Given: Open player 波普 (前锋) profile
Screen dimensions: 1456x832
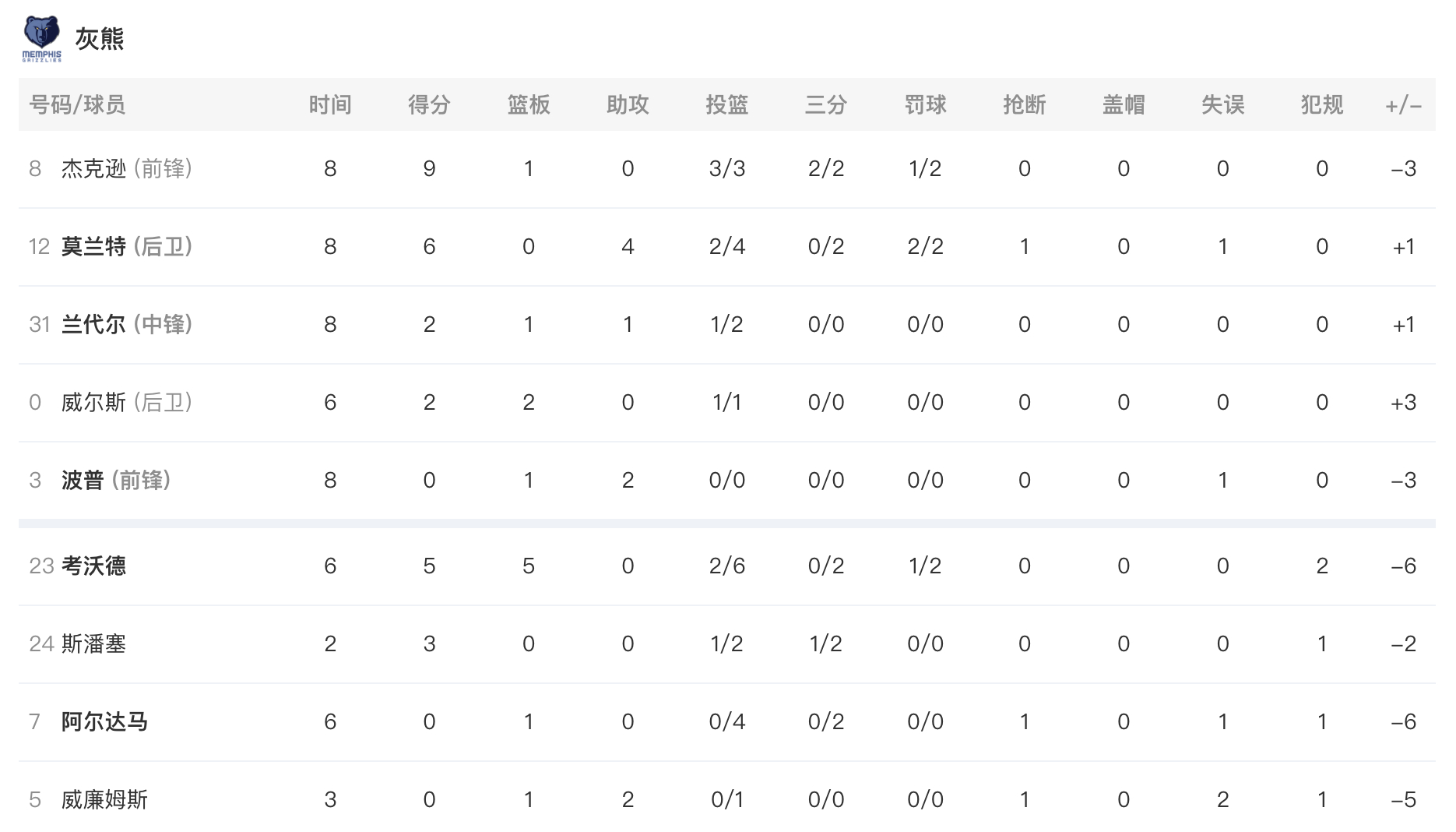Looking at the screenshot, I should click(116, 480).
